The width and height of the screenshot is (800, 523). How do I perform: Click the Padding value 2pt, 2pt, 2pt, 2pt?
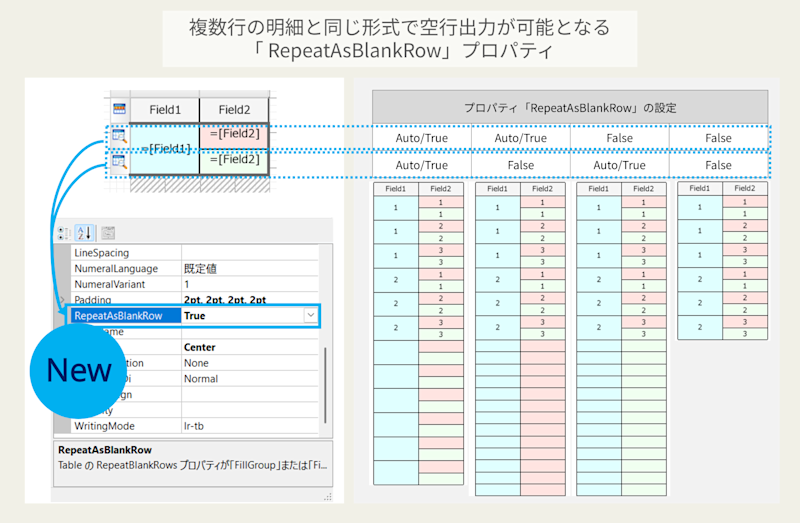pos(225,300)
